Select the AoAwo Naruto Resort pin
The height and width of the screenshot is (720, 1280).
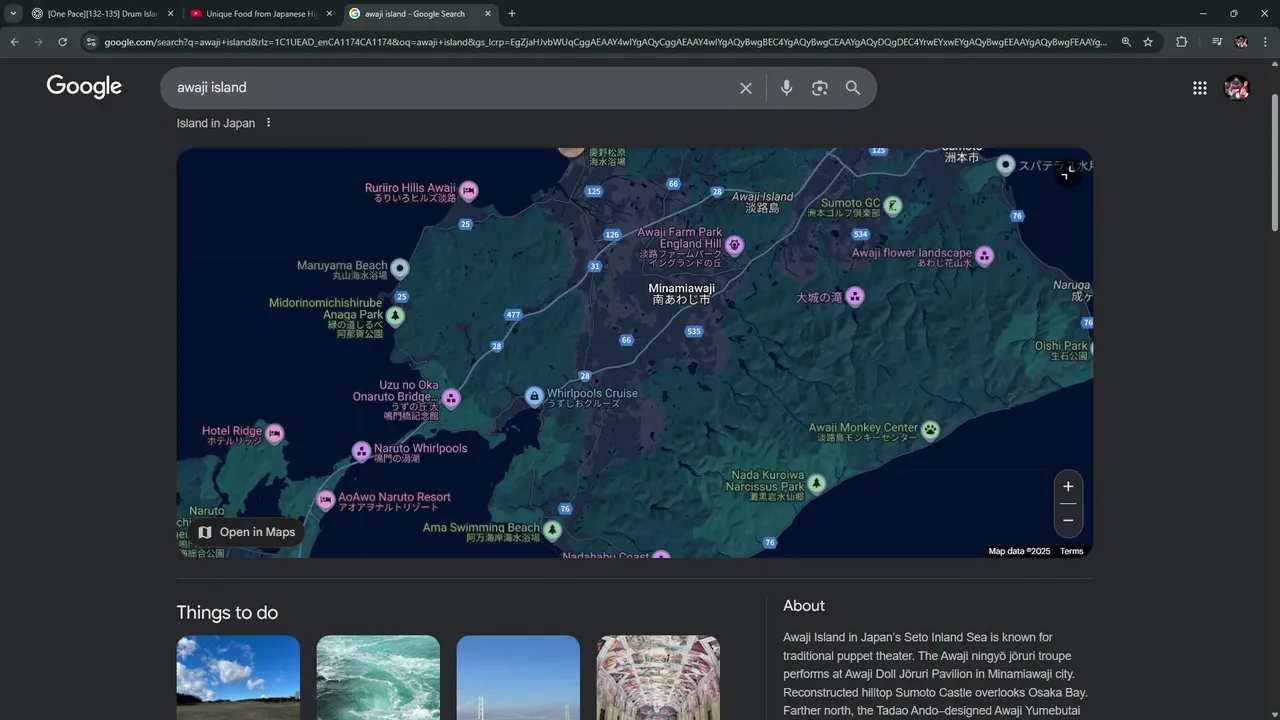click(325, 500)
